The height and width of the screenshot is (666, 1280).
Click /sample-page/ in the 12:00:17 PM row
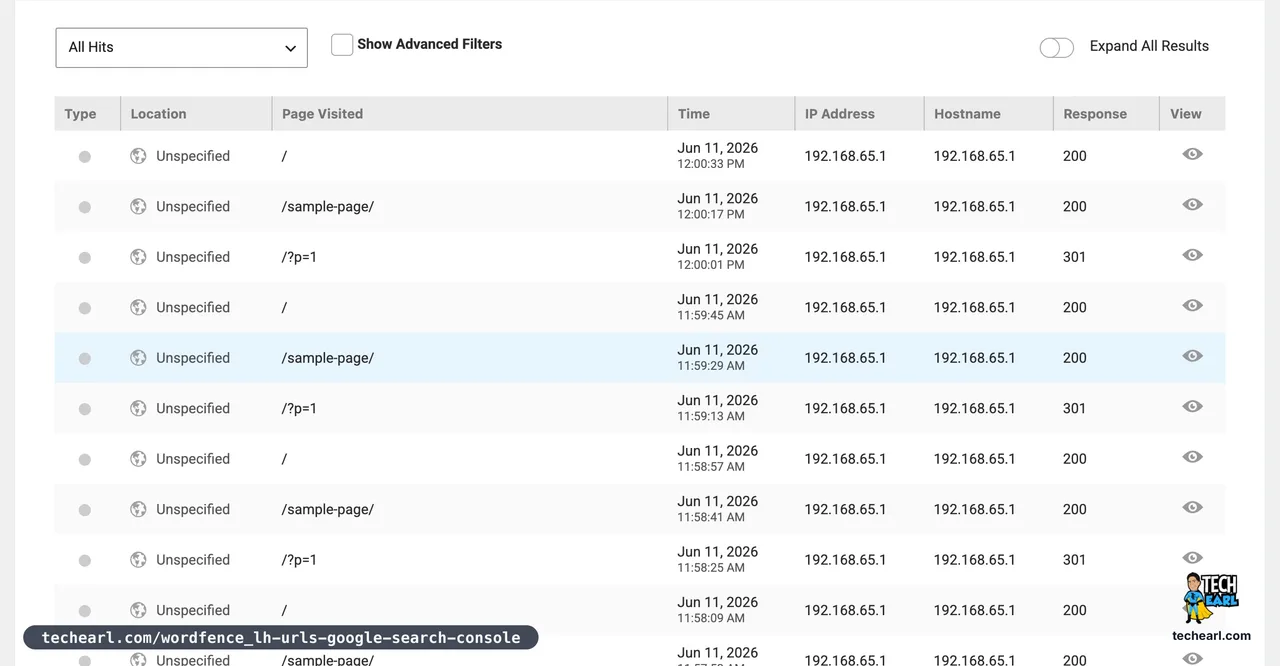(x=328, y=207)
